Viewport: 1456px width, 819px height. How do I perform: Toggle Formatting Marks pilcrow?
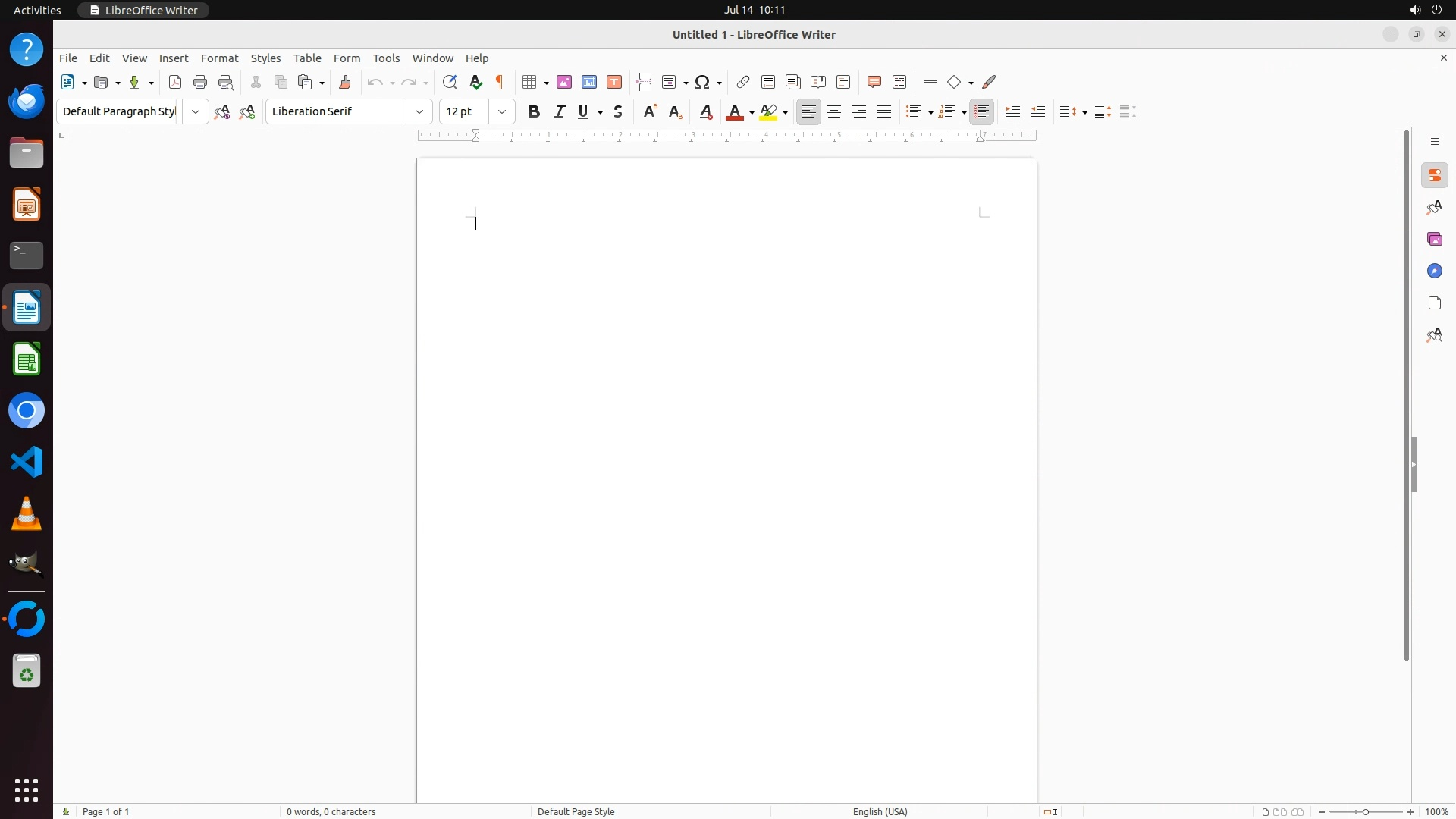point(500,82)
